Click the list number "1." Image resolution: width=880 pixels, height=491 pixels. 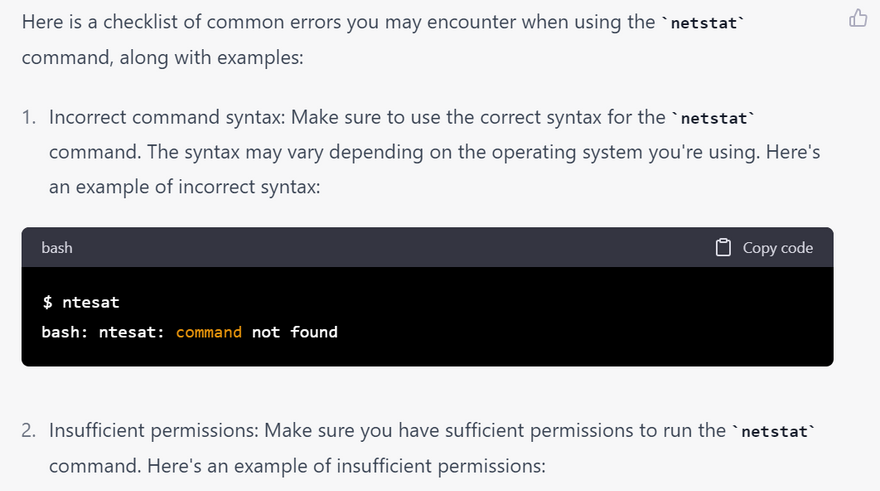29,117
